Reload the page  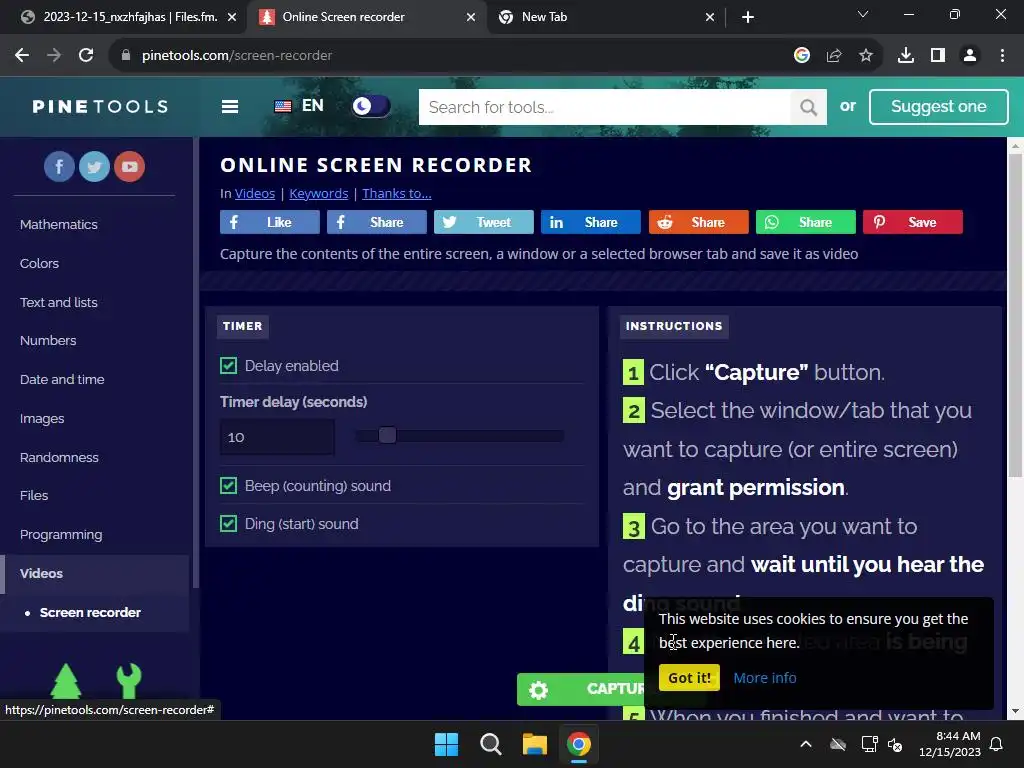tap(86, 56)
